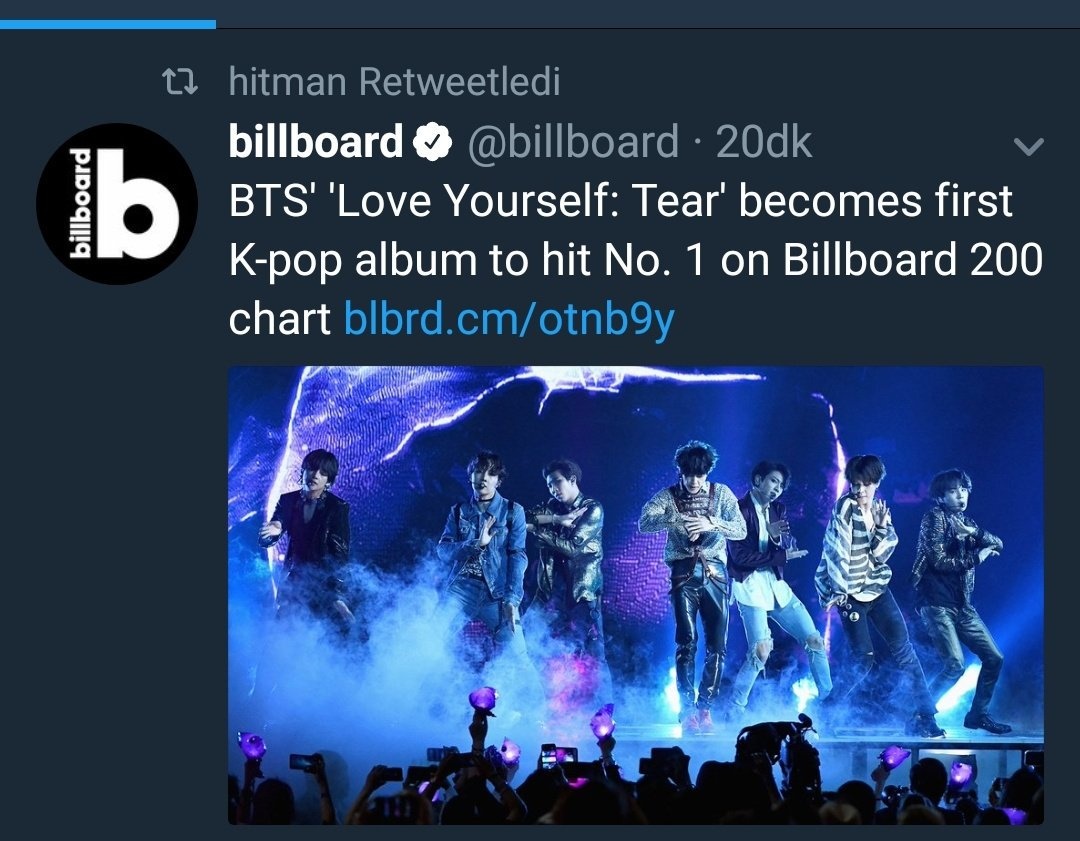Expand the tweet options chevron

point(1028,147)
